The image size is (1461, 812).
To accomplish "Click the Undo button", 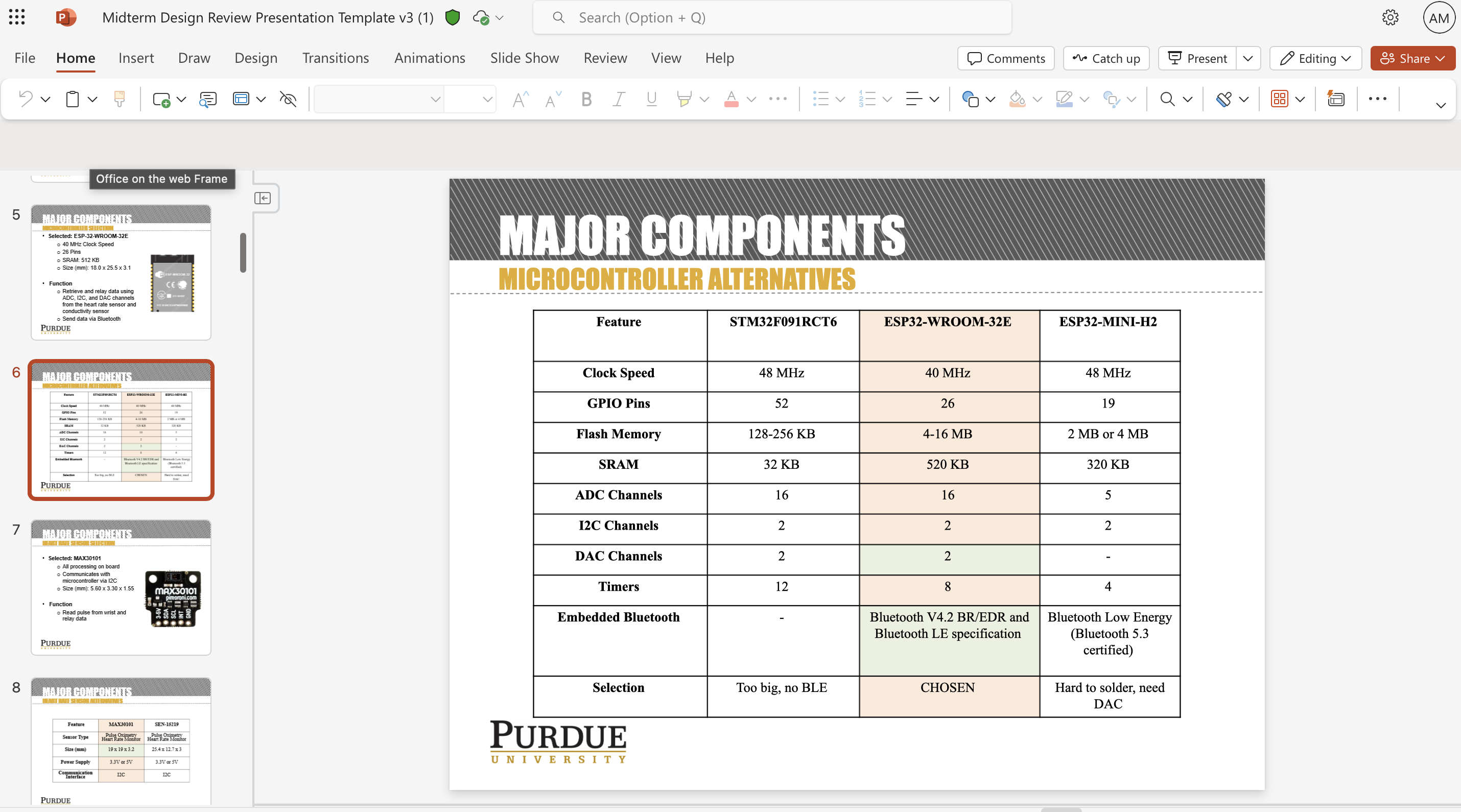I will 24,99.
